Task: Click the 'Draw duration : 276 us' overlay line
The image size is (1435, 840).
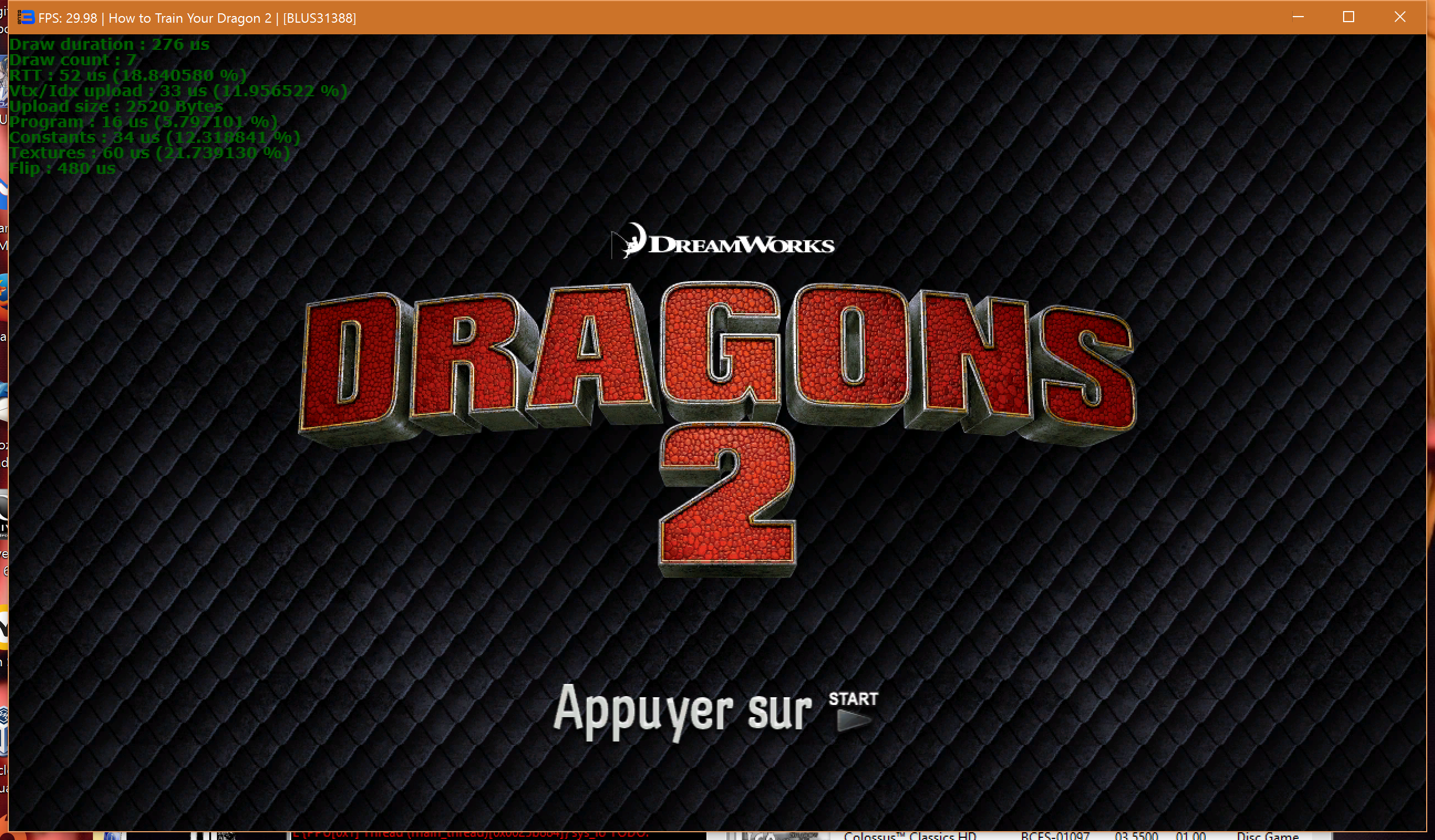Action: [x=109, y=44]
